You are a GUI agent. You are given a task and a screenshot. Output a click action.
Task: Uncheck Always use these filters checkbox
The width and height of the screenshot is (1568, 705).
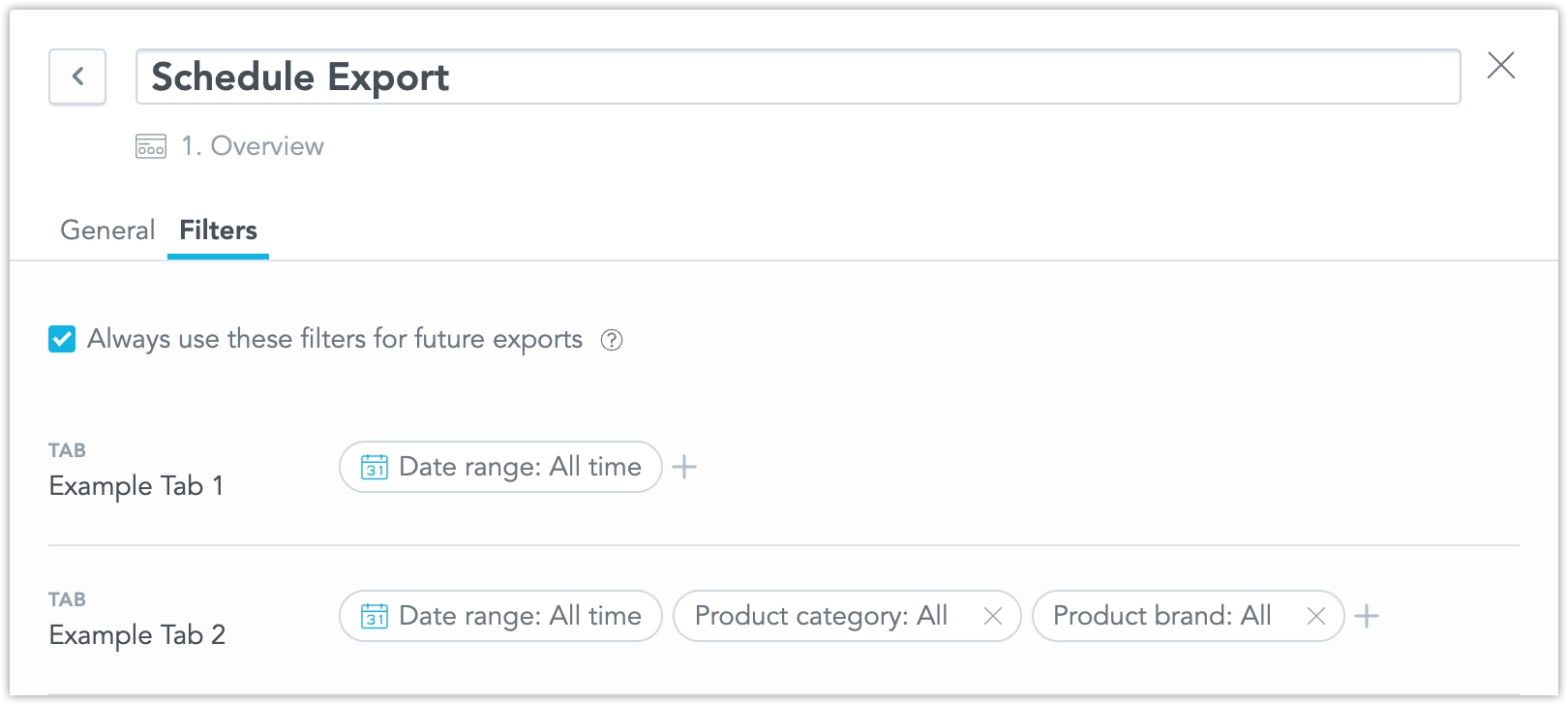(62, 340)
